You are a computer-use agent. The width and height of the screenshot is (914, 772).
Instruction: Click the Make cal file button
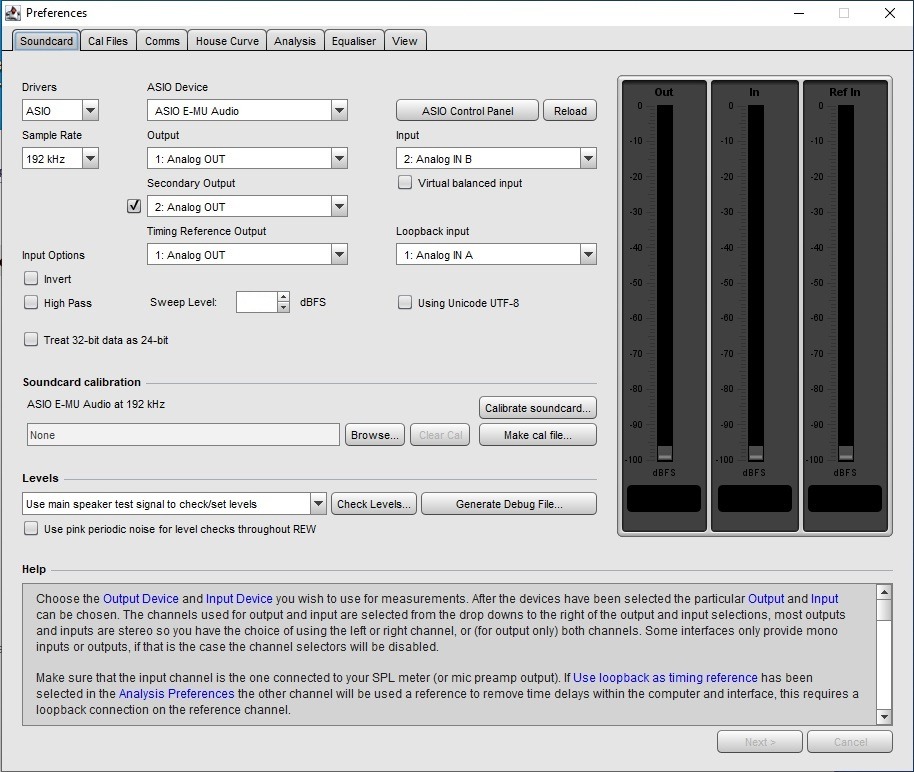click(x=537, y=435)
